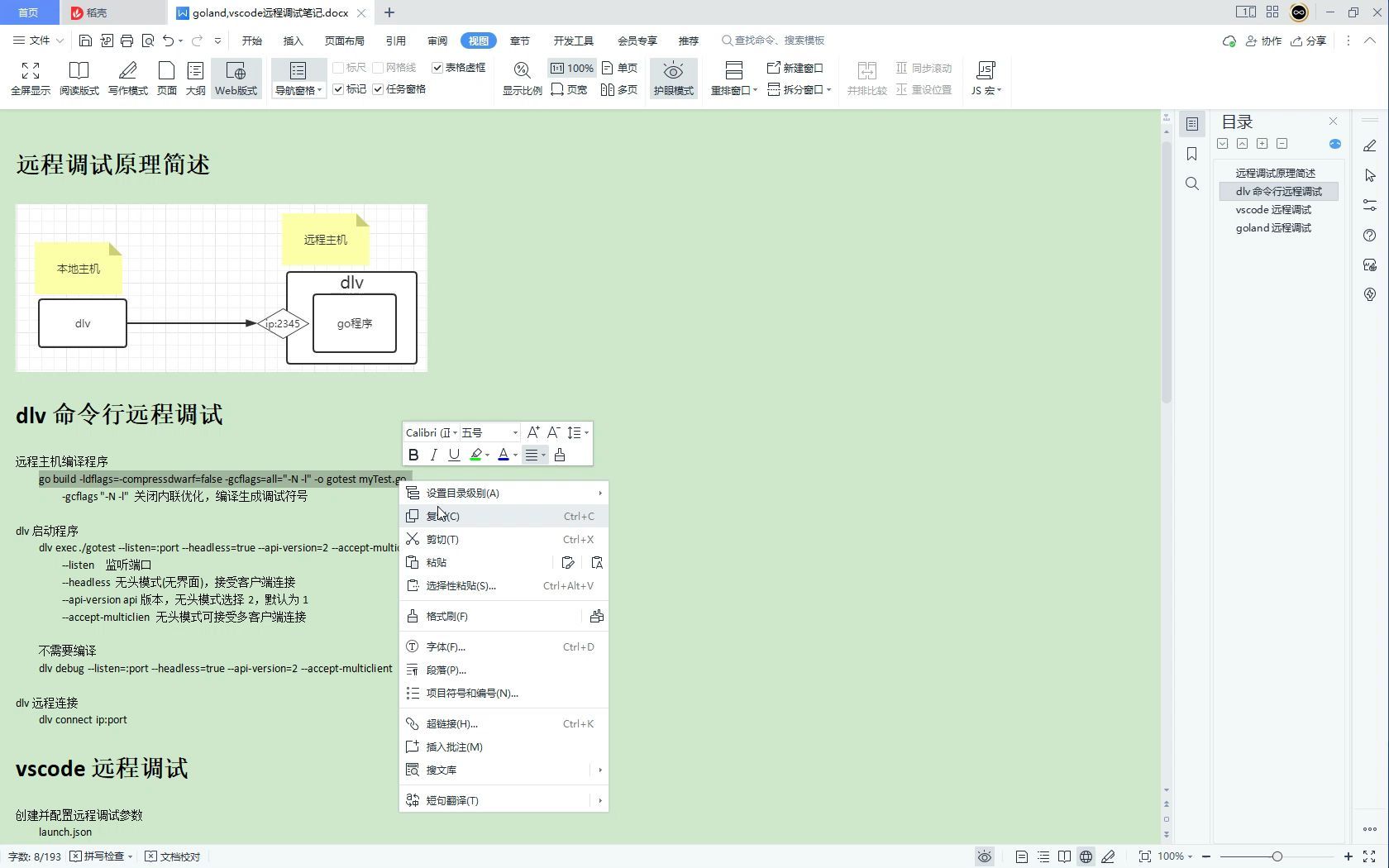Uncheck table gridlines checkbox

tap(437, 68)
